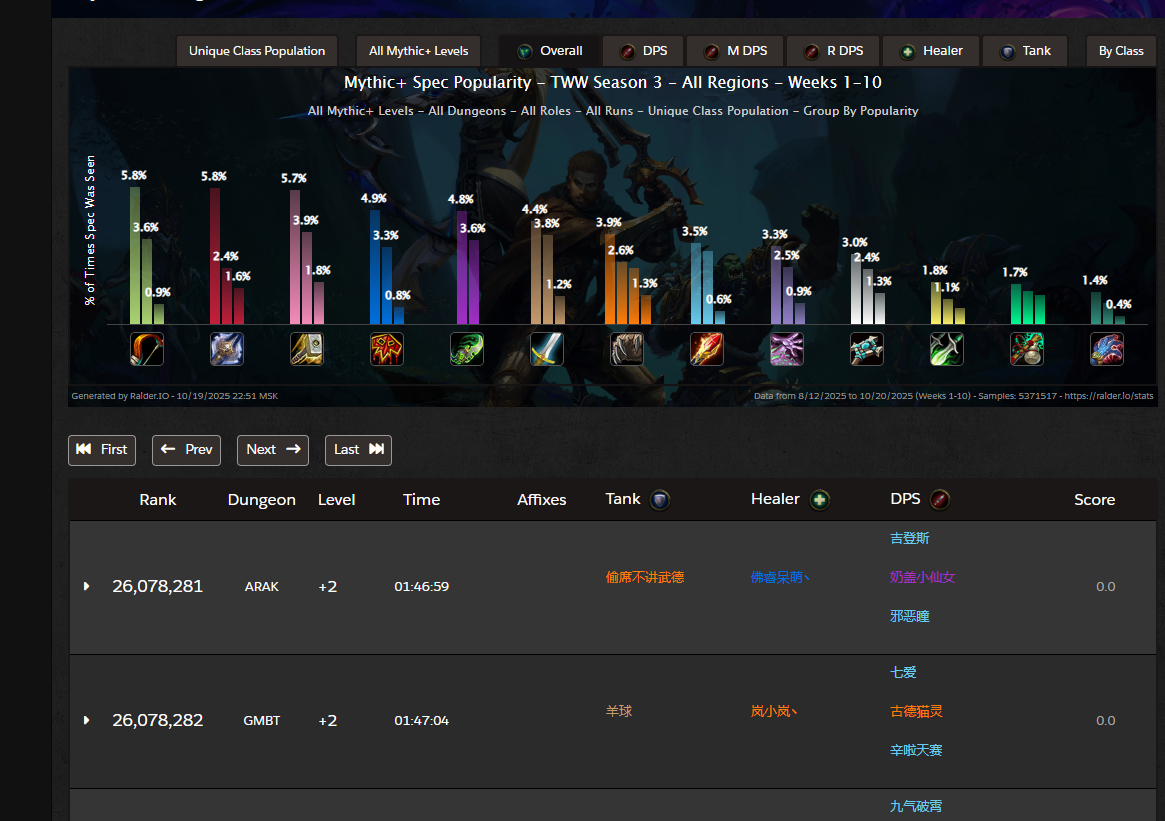
Task: Open the All Mythic+ Levels dropdown
Action: tap(418, 51)
